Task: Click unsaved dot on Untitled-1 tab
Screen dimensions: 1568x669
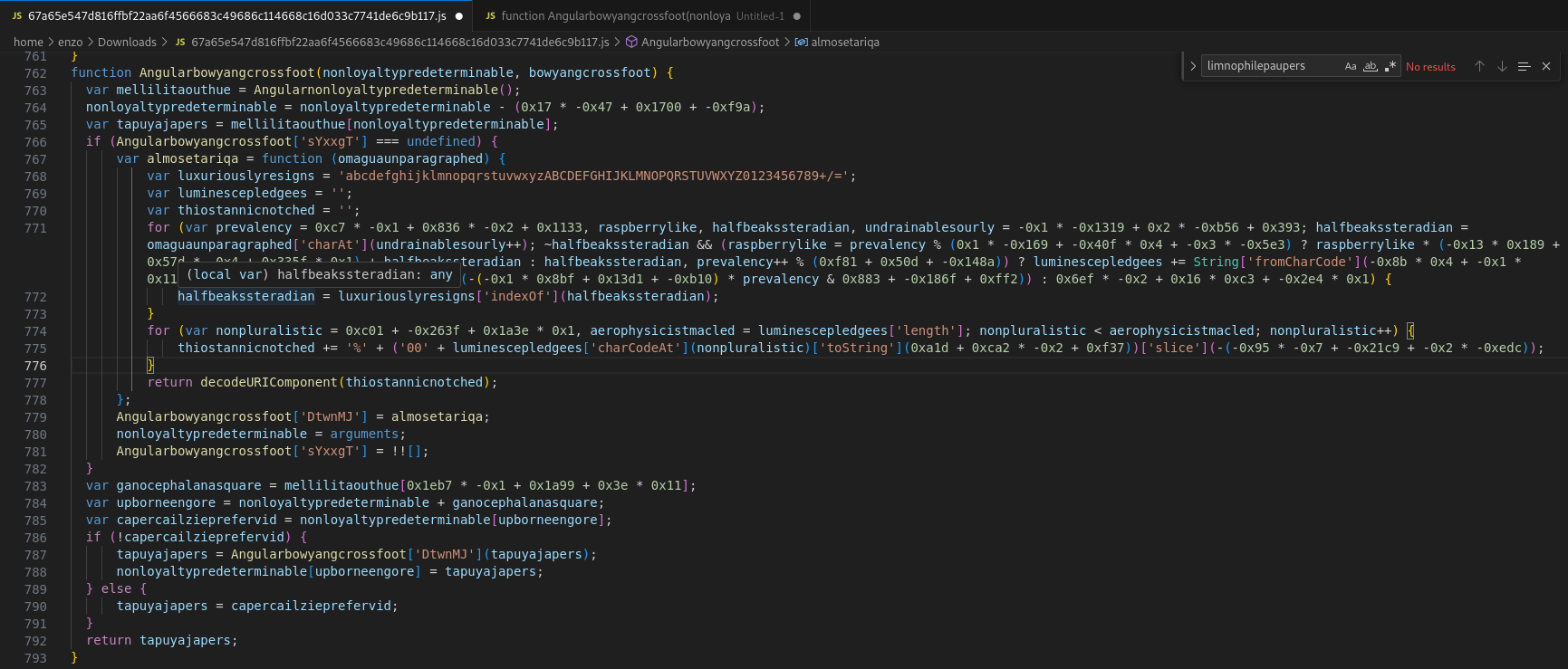Action: pos(796,16)
